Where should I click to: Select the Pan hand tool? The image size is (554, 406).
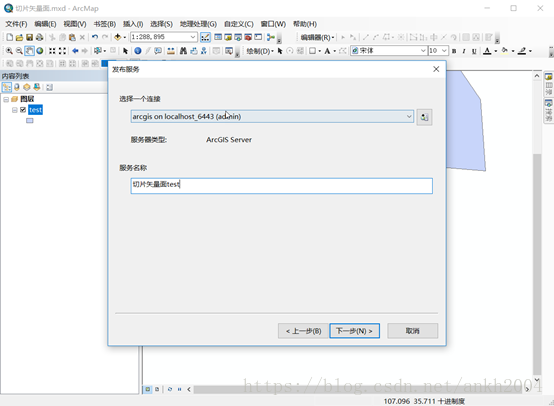point(29,51)
